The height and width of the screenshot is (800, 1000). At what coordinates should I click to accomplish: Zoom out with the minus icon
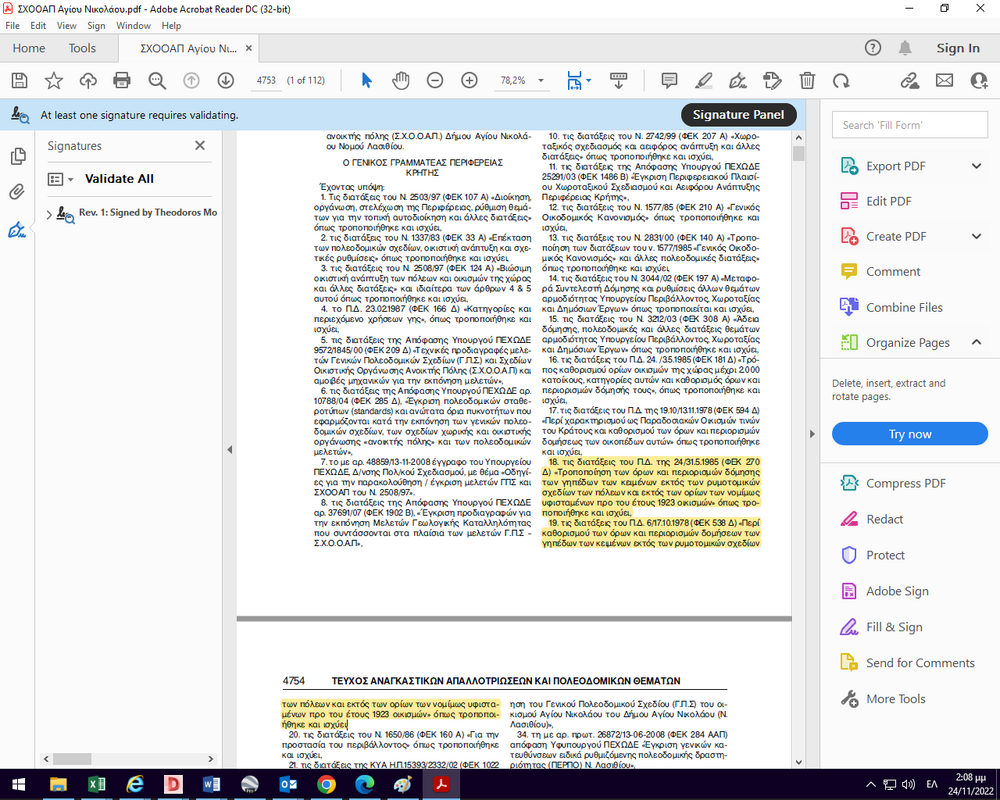(x=435, y=80)
